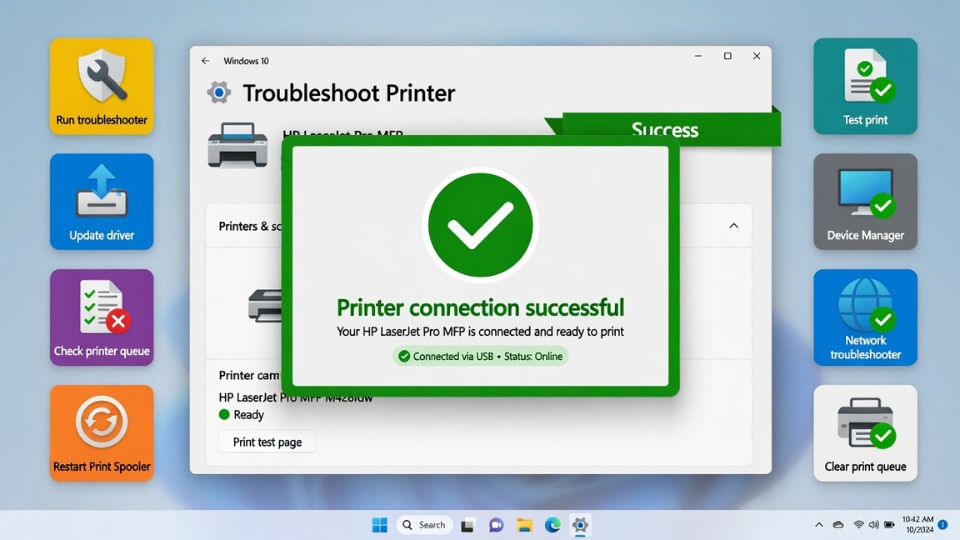Show hidden icons in system tray
Image resolution: width=960 pixels, height=540 pixels.
coord(819,525)
